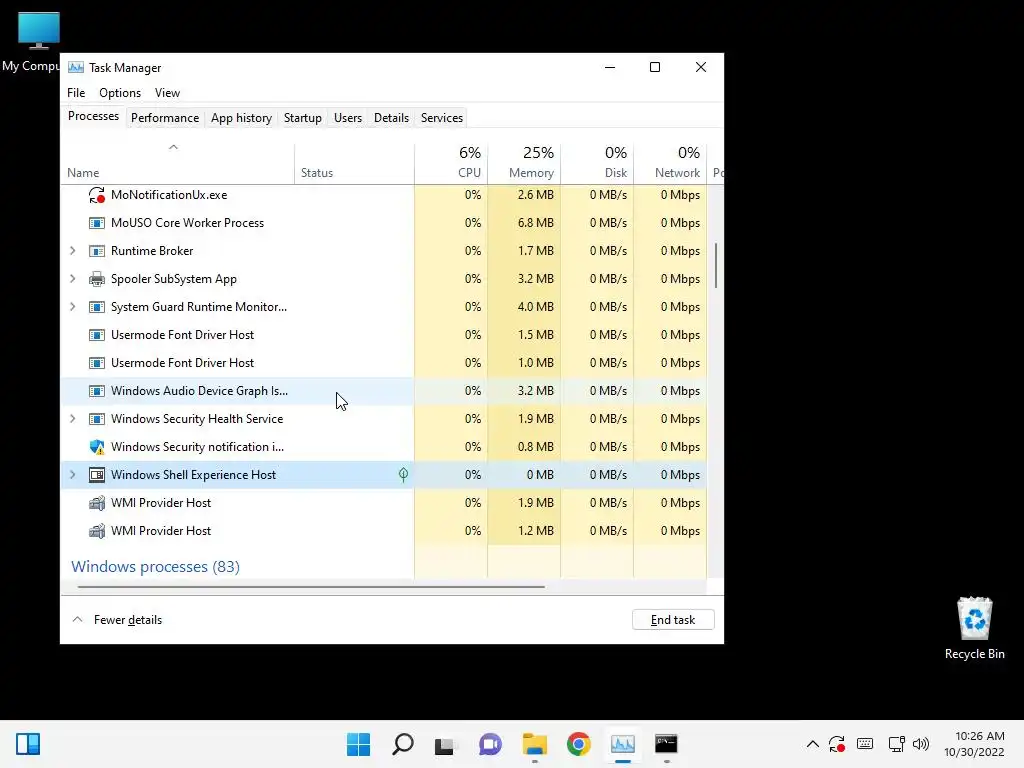This screenshot has width=1024, height=768.
Task: Expand the Runtime Broker process
Action: coord(72,251)
